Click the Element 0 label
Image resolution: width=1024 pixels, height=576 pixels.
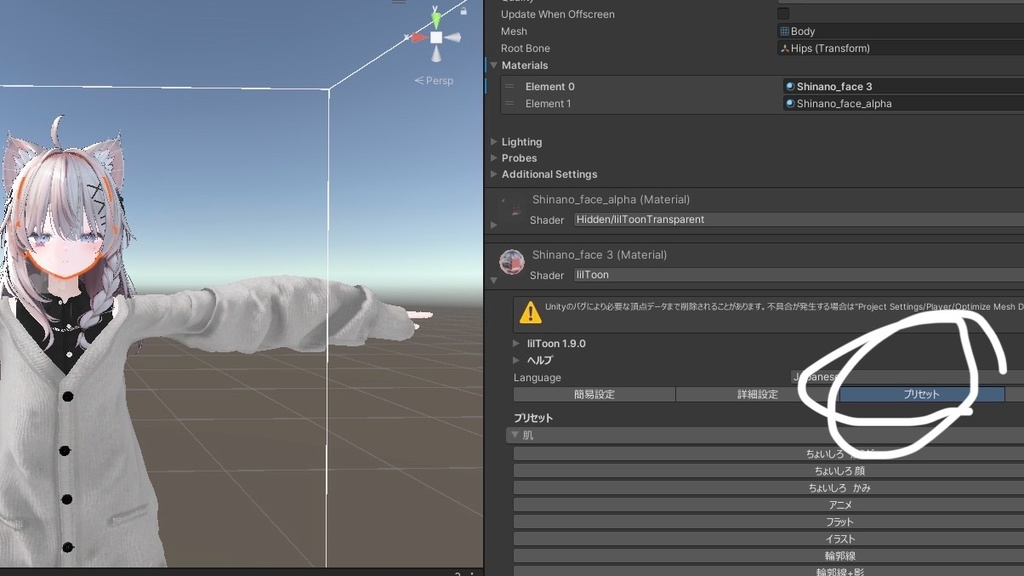550,86
